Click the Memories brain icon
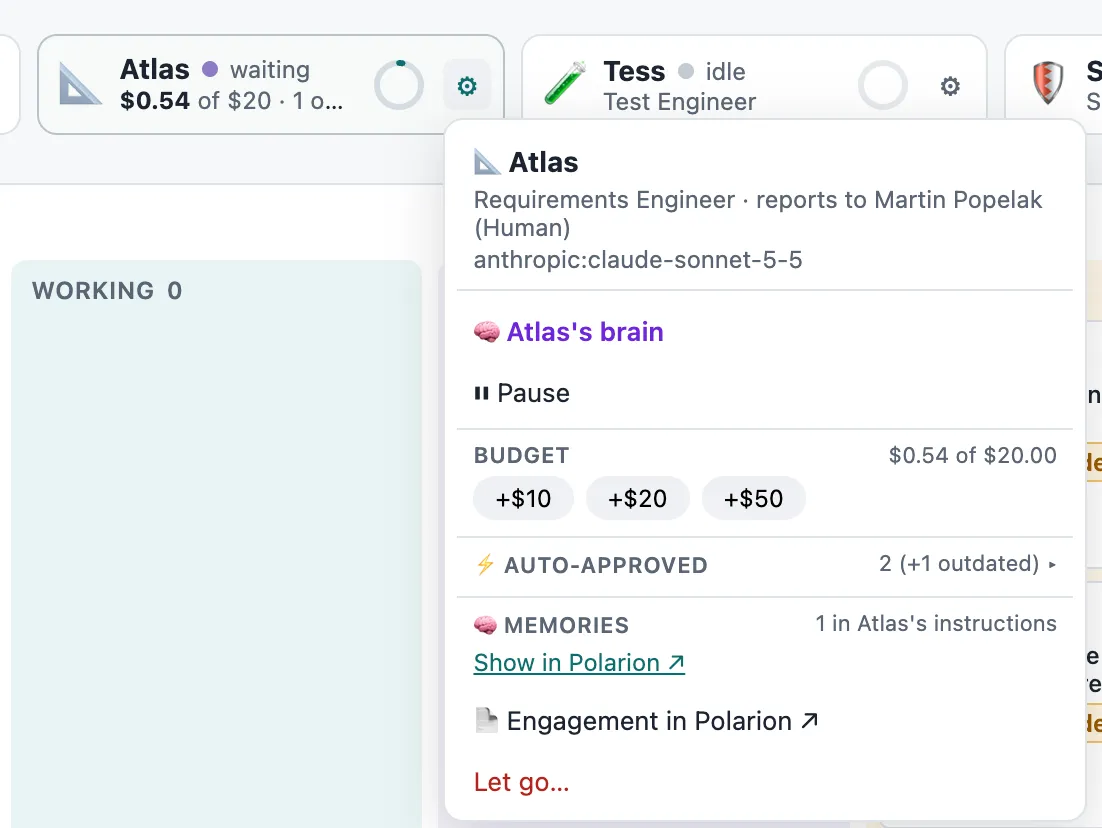The height and width of the screenshot is (828, 1102). [485, 624]
